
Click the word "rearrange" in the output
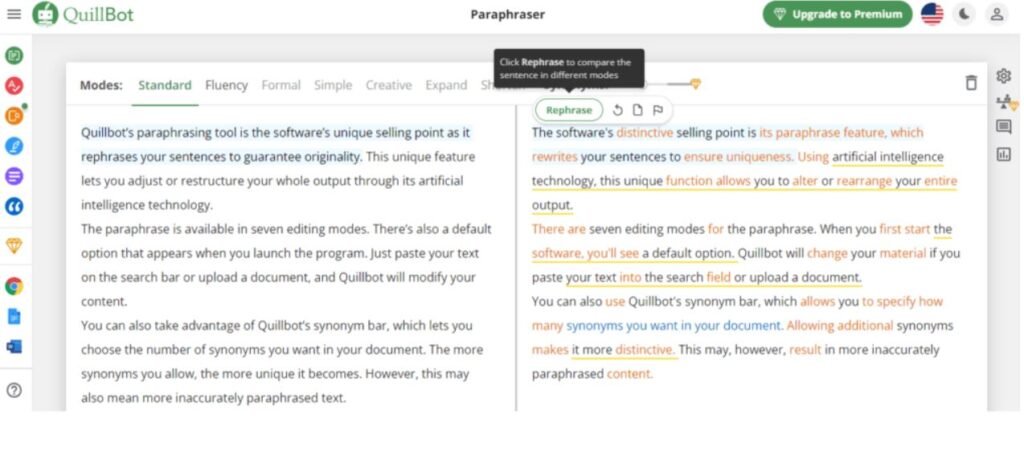pos(864,181)
